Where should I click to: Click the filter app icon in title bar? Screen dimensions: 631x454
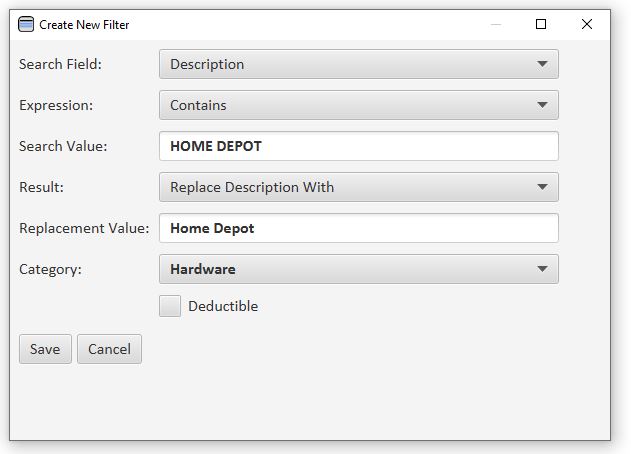(x=26, y=25)
